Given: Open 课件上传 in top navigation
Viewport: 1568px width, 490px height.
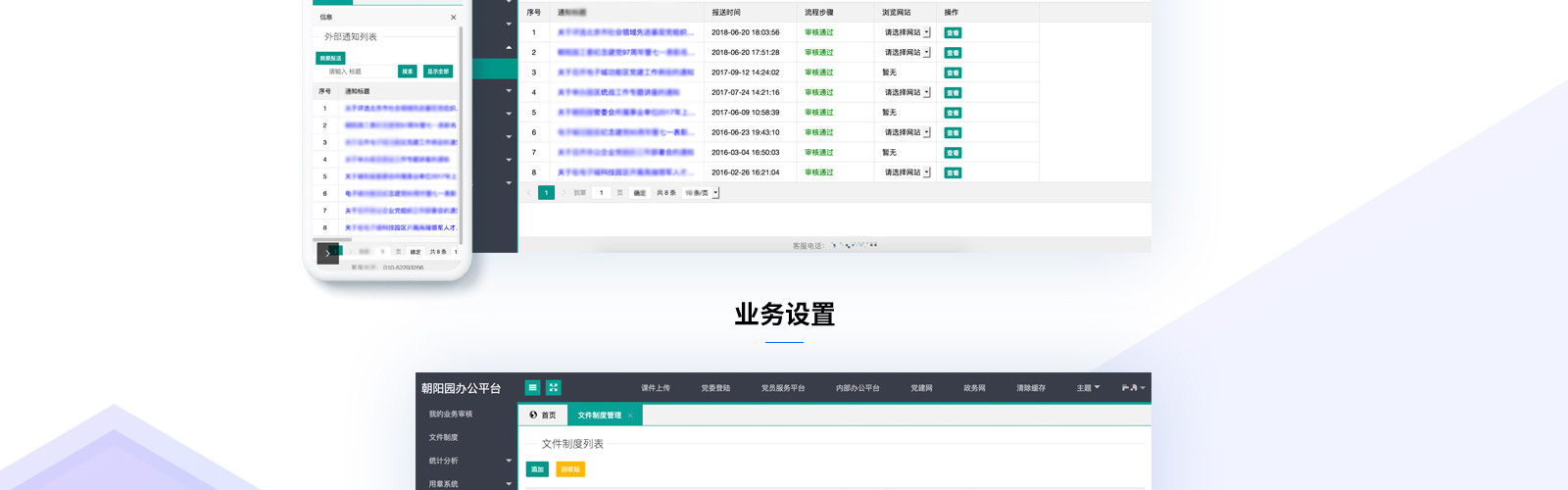Looking at the screenshot, I should click(656, 388).
